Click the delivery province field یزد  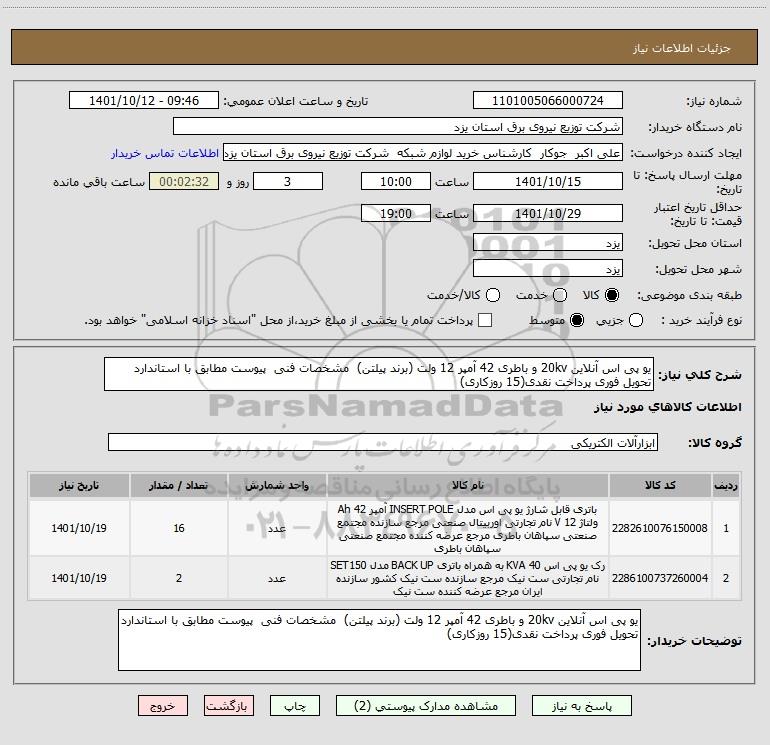click(x=548, y=243)
